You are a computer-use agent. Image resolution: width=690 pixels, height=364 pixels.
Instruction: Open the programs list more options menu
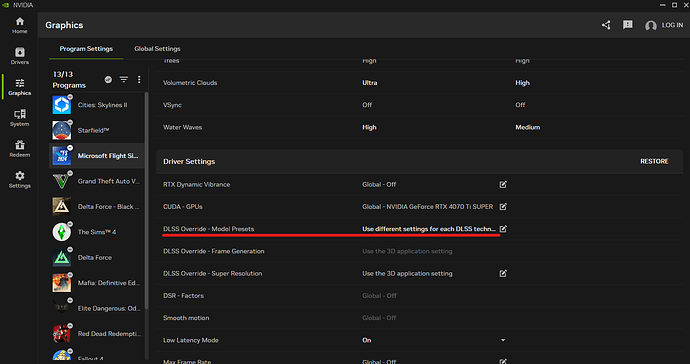click(x=139, y=79)
